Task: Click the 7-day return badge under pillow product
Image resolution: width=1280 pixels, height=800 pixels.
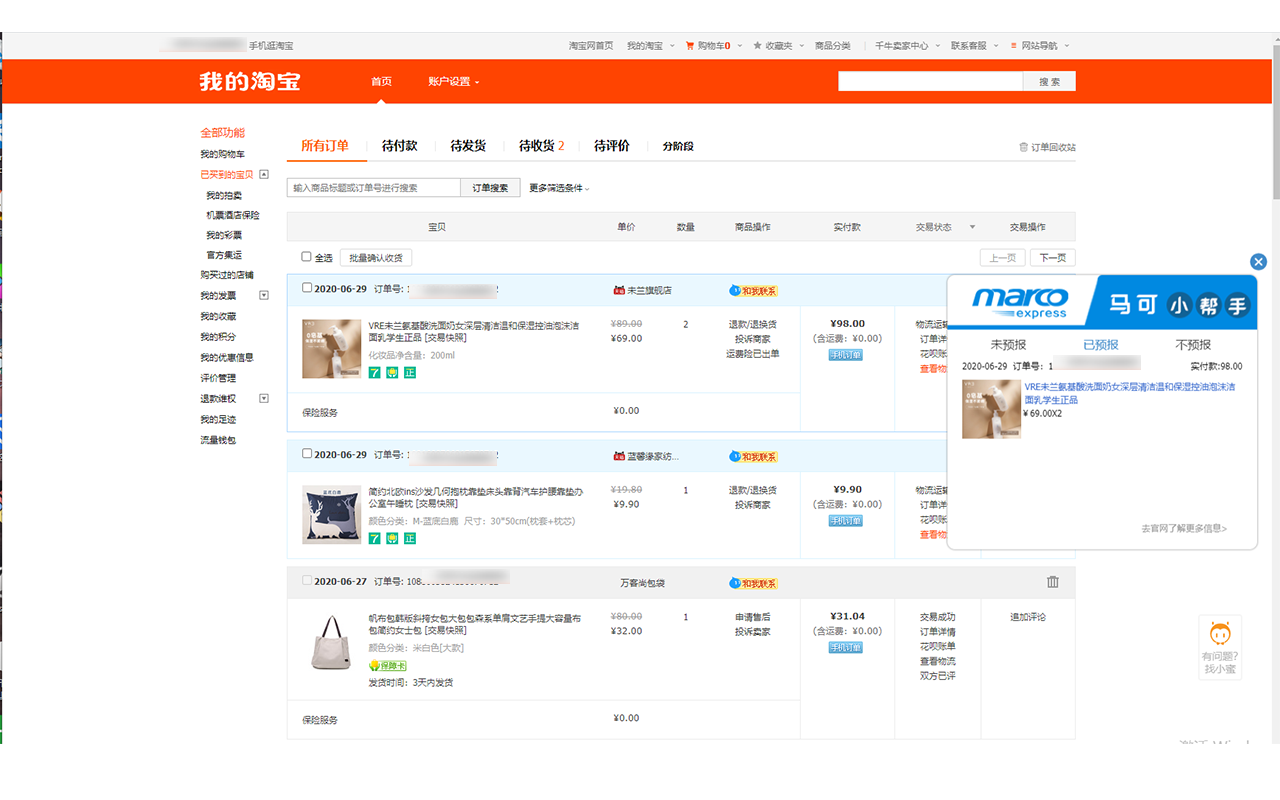Action: pos(375,538)
